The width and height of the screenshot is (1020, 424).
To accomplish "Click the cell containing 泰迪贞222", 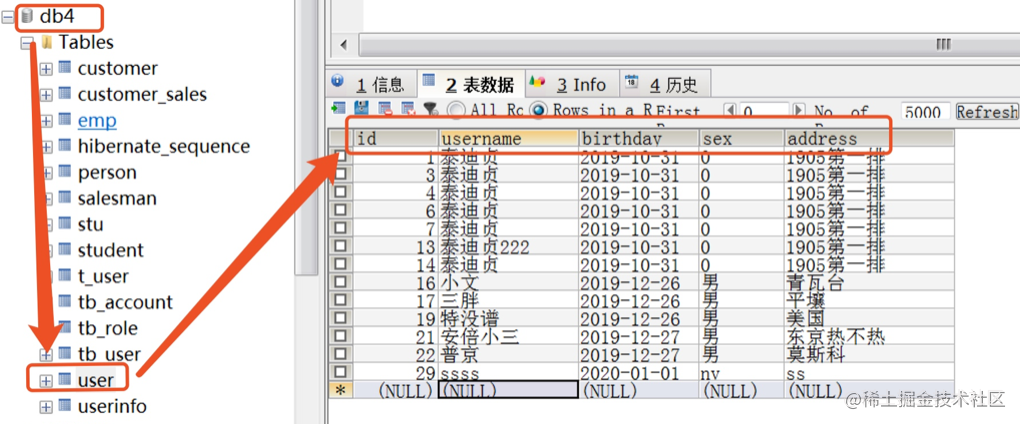I will pyautogui.click(x=509, y=247).
